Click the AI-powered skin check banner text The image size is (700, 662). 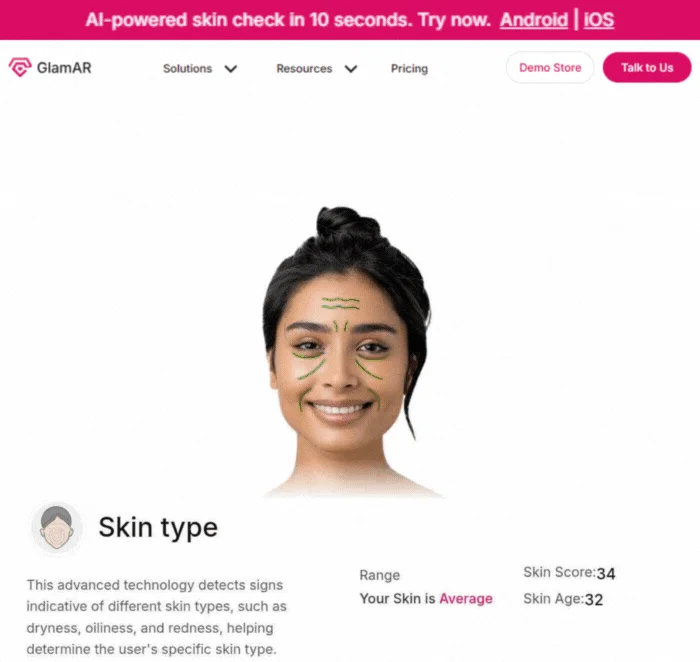(288, 20)
